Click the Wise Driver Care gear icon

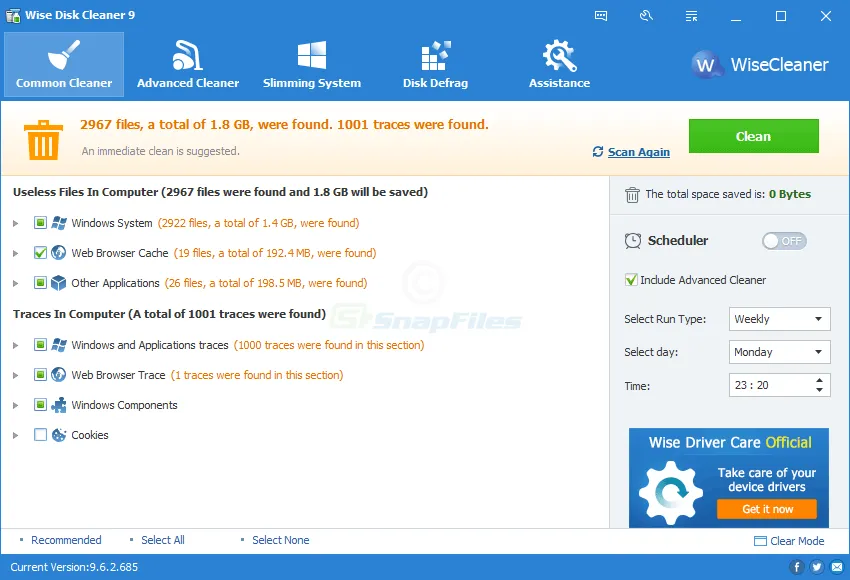(671, 493)
